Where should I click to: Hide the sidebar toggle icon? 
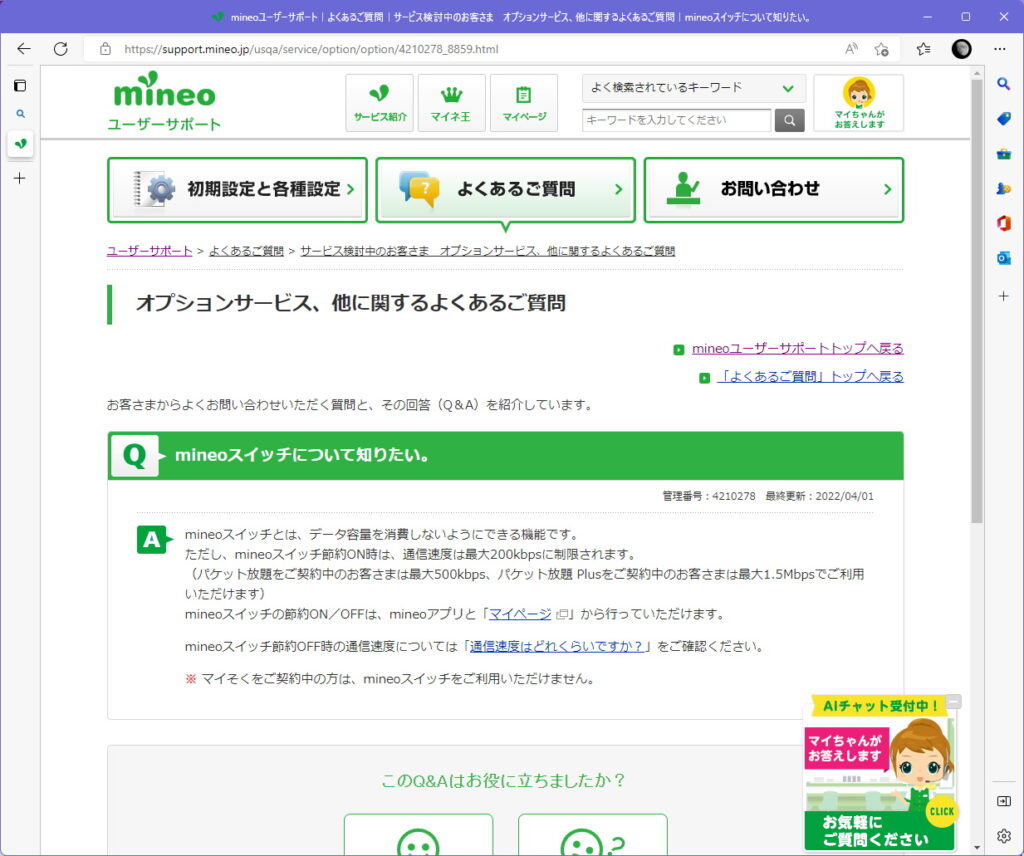(x=1004, y=801)
